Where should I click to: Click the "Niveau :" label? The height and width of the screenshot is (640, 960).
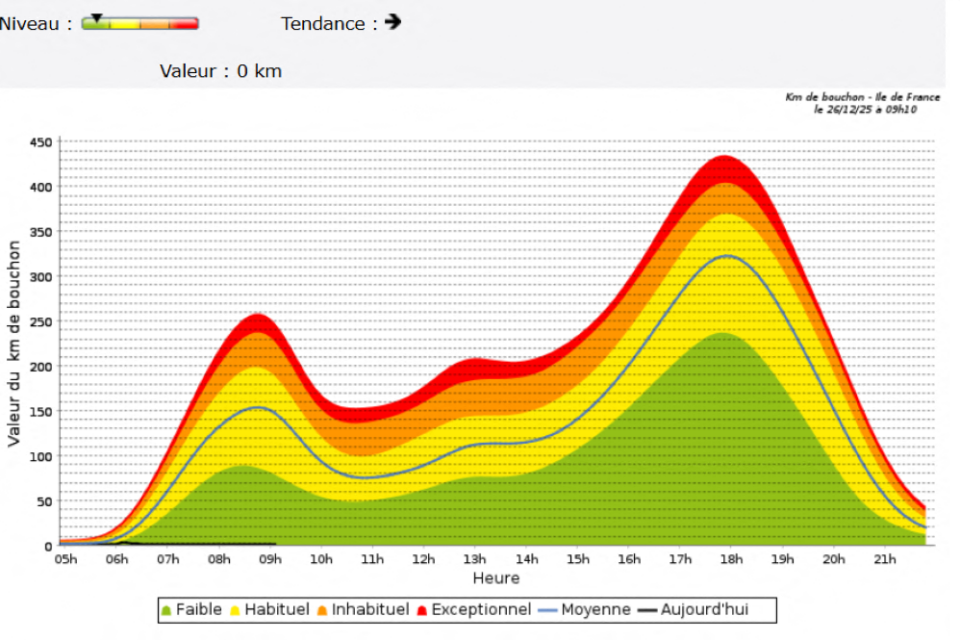pyautogui.click(x=36, y=24)
